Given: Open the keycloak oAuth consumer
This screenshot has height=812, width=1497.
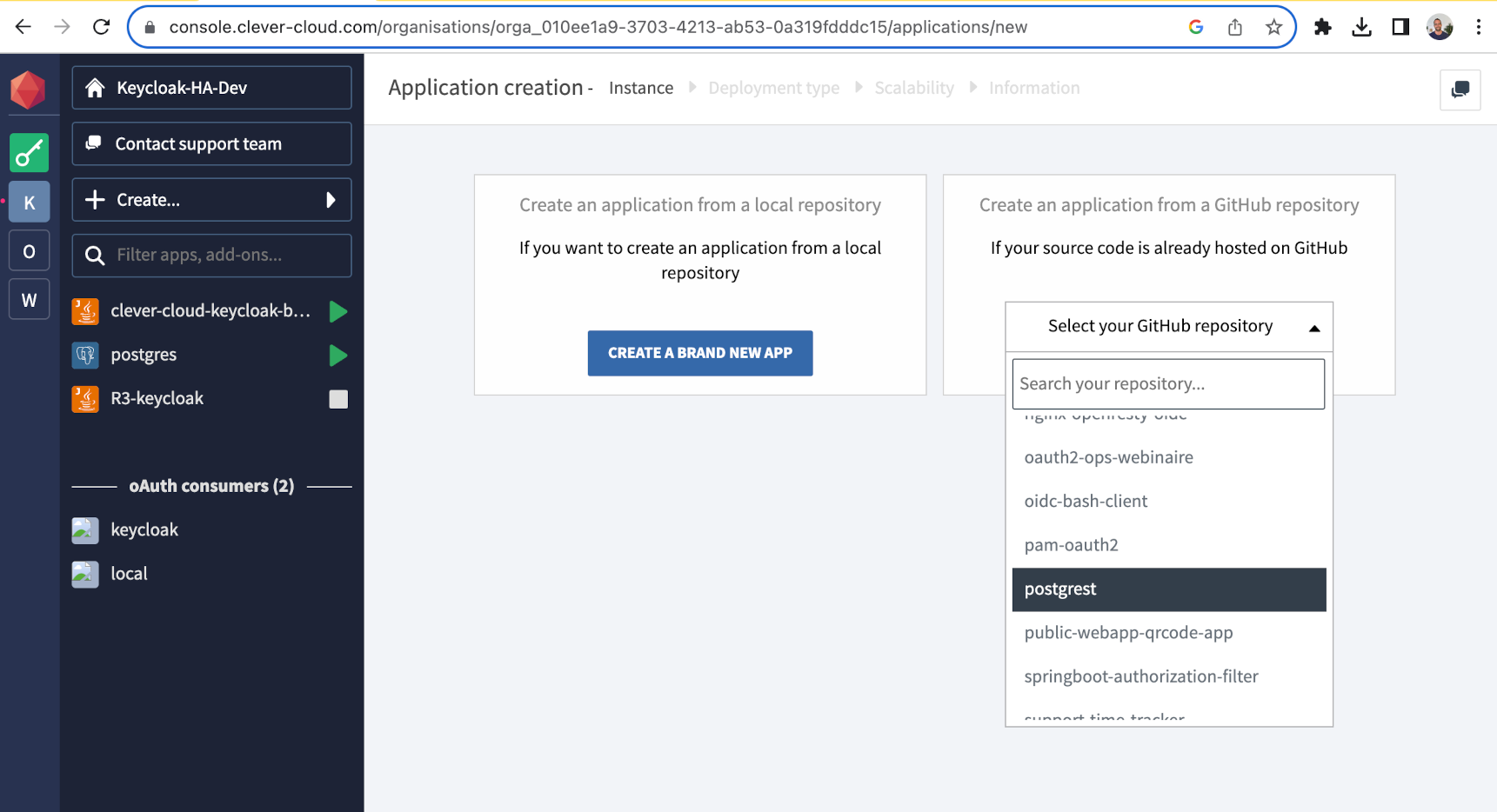Looking at the screenshot, I should point(144,530).
